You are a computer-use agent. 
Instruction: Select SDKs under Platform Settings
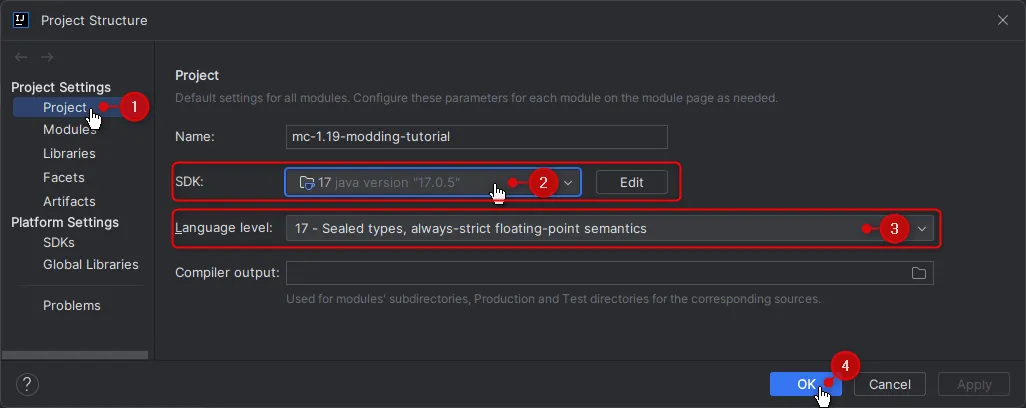[x=59, y=243]
